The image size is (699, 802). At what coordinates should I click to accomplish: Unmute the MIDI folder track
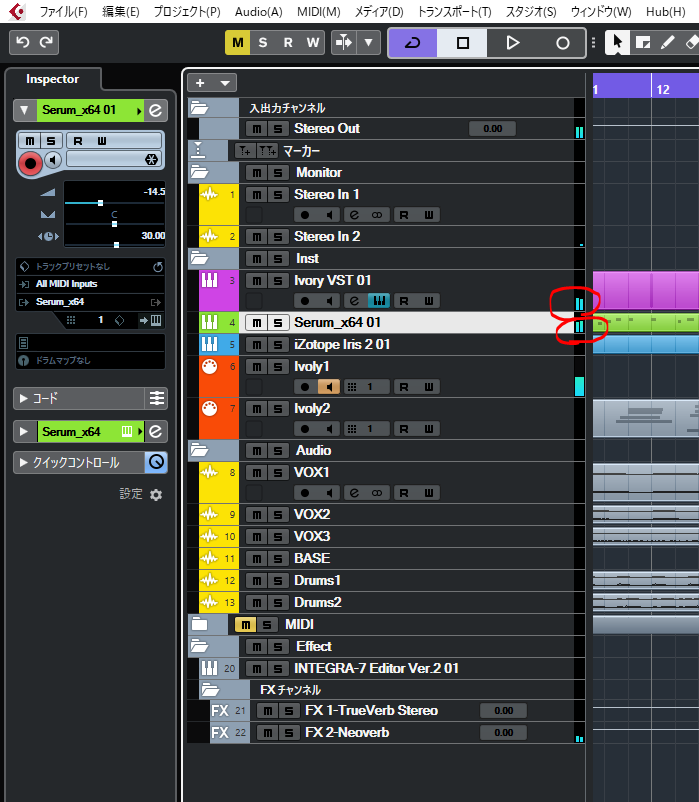coord(245,625)
